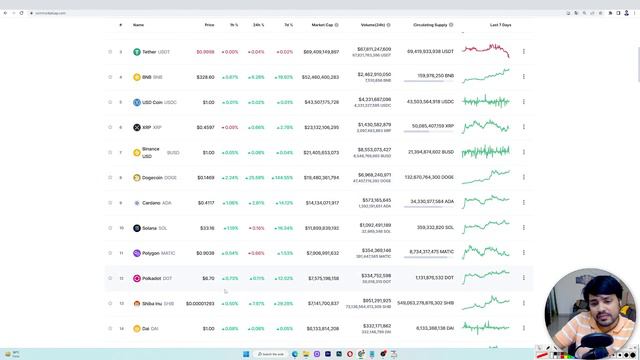Viewport: 640px width, 360px height.
Task: Open File Explorer from taskbar
Action: pyautogui.click(x=306, y=354)
